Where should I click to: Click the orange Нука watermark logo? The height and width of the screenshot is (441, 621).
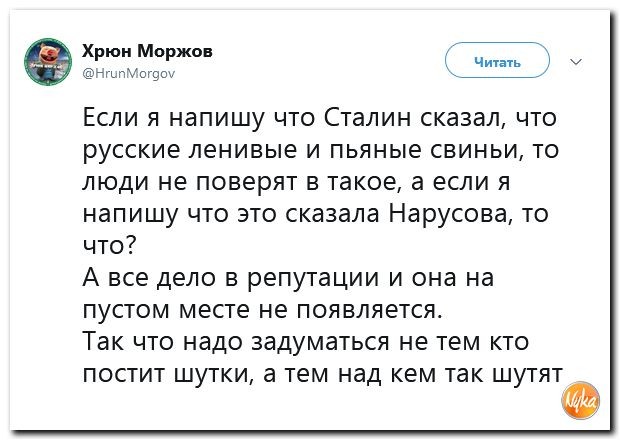pos(581,400)
